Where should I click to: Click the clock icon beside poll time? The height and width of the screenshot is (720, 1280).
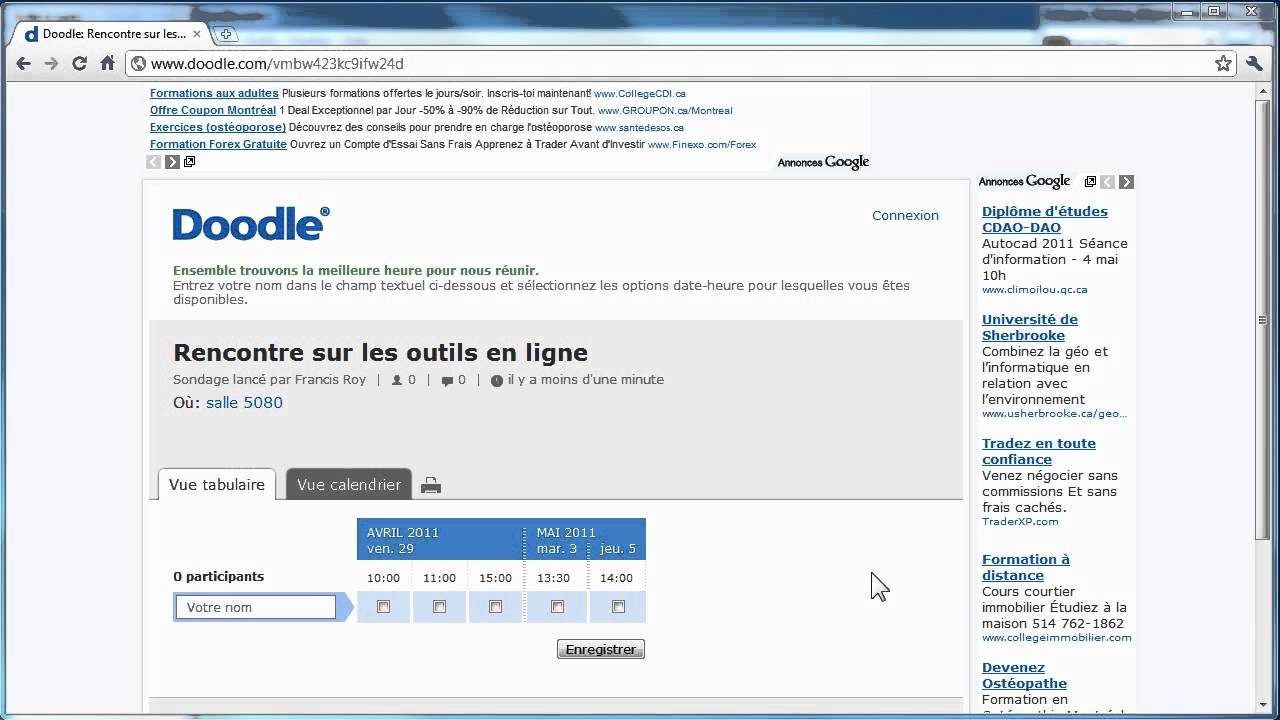[497, 380]
